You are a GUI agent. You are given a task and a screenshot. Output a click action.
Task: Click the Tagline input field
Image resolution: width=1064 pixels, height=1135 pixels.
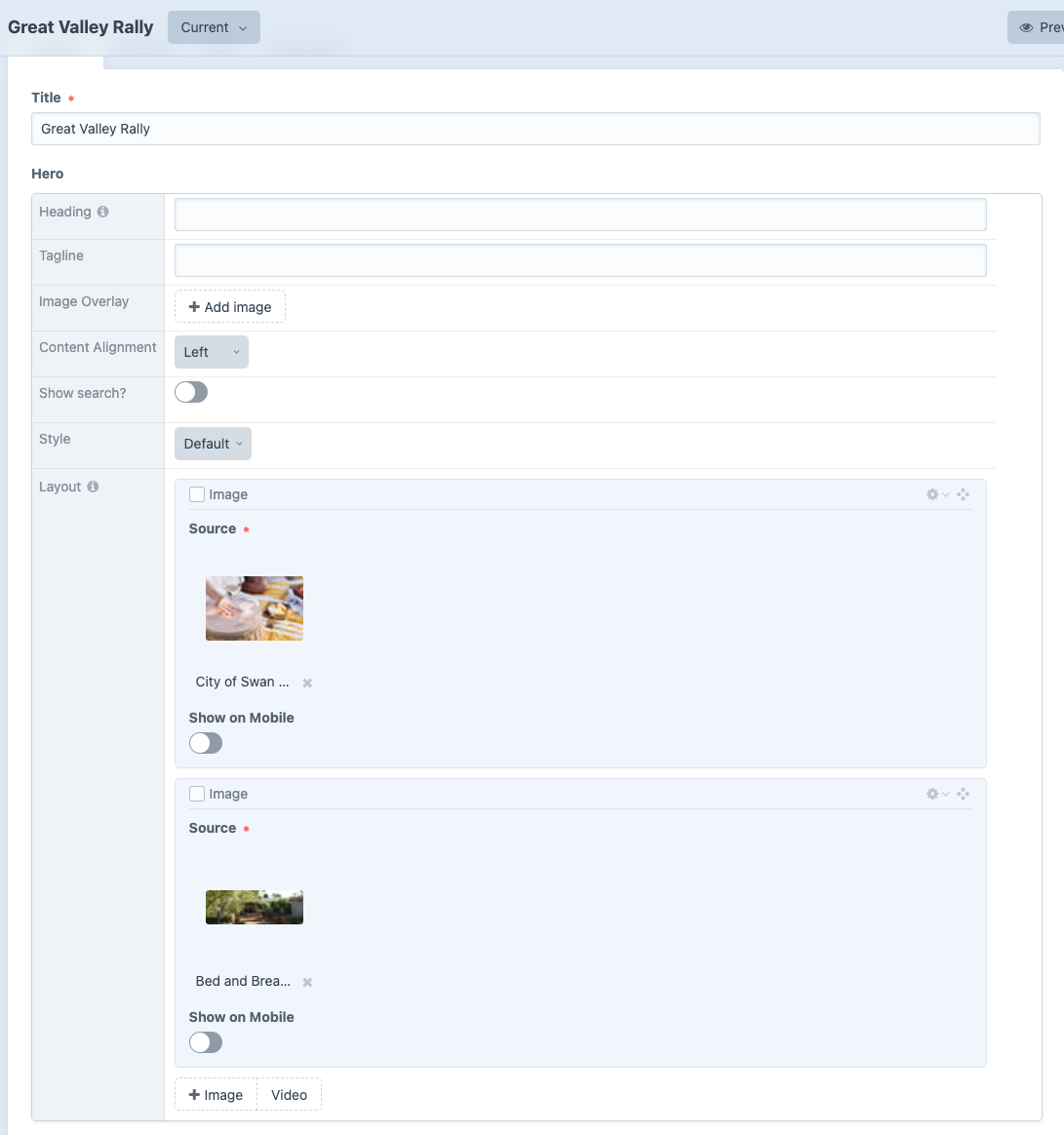click(x=580, y=260)
